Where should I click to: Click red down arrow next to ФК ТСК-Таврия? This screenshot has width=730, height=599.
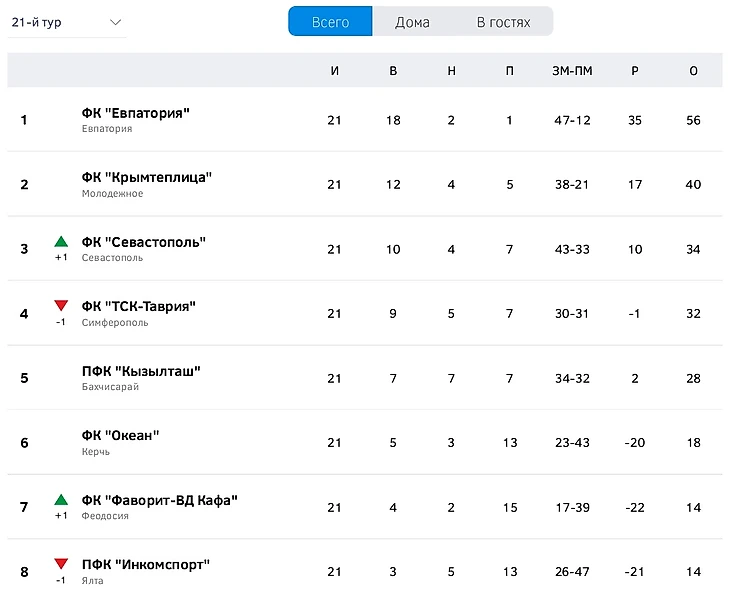(61, 305)
